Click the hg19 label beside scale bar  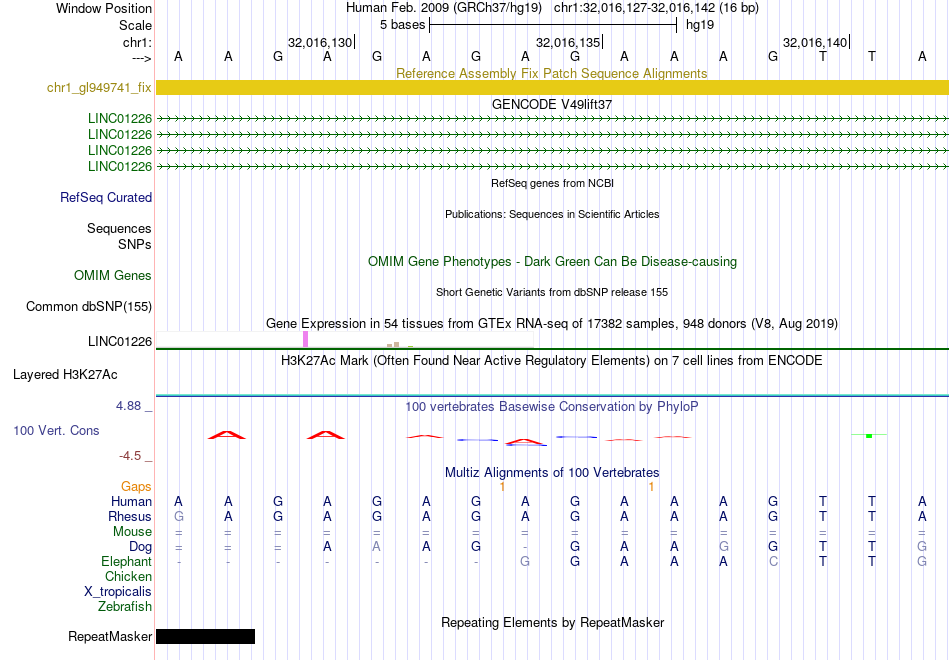pyautogui.click(x=700, y=25)
